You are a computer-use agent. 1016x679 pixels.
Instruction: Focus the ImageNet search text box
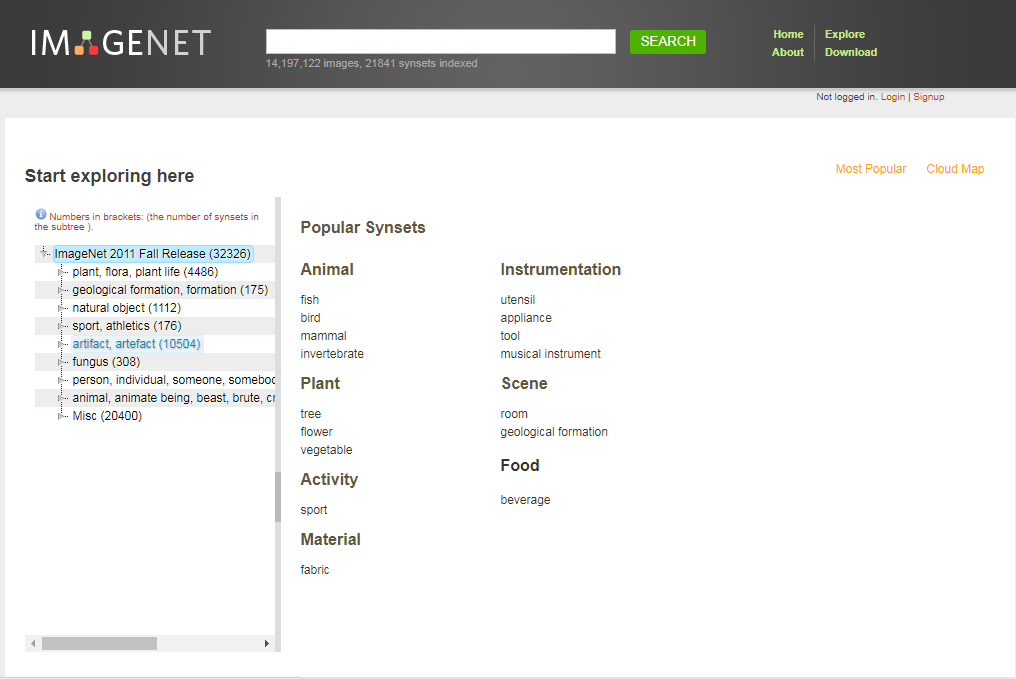(x=441, y=41)
